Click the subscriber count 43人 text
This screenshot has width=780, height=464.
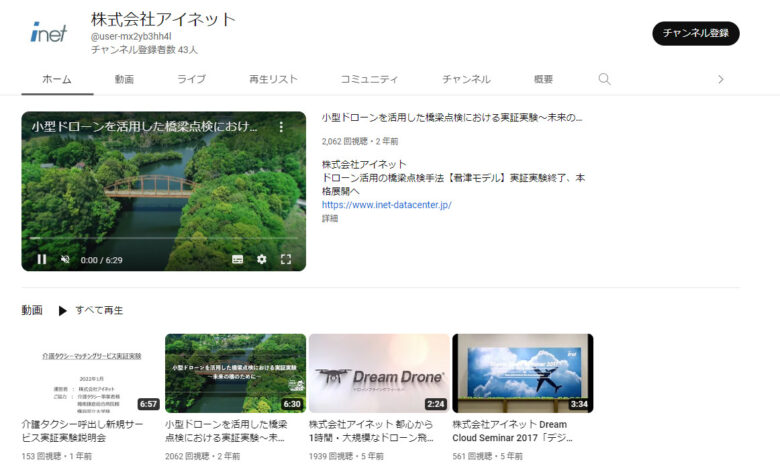click(144, 50)
